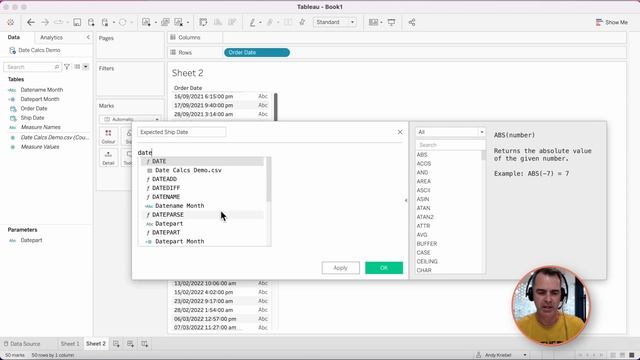Click the view-as-list icon in Data pane
640x360 pixels.
click(x=77, y=67)
